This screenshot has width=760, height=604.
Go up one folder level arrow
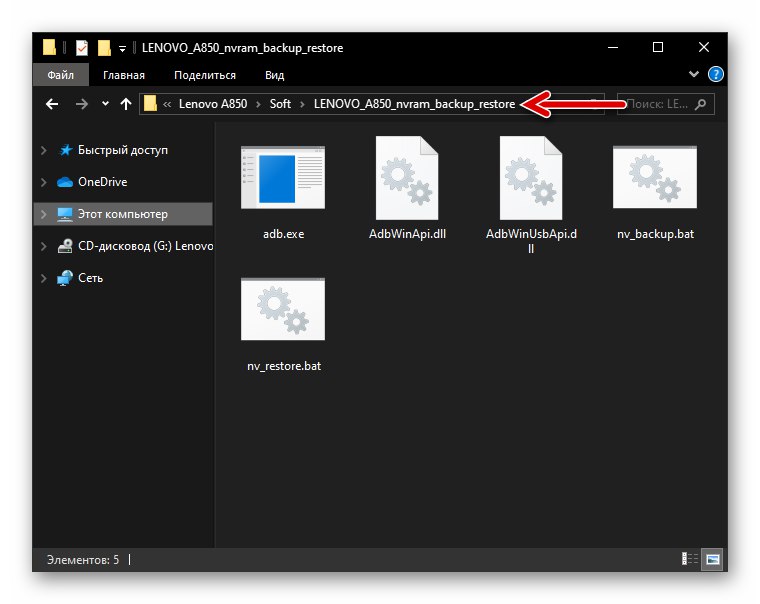126,104
